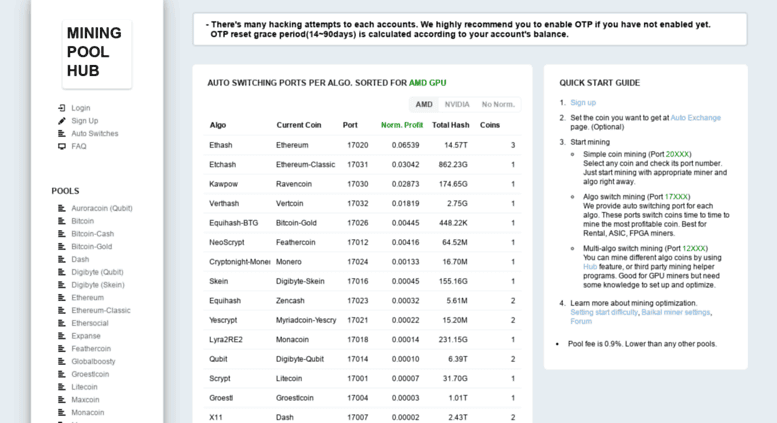The width and height of the screenshot is (777, 423).
Task: Open the Ethereum pool link in the sidebar
Action: tap(87, 298)
